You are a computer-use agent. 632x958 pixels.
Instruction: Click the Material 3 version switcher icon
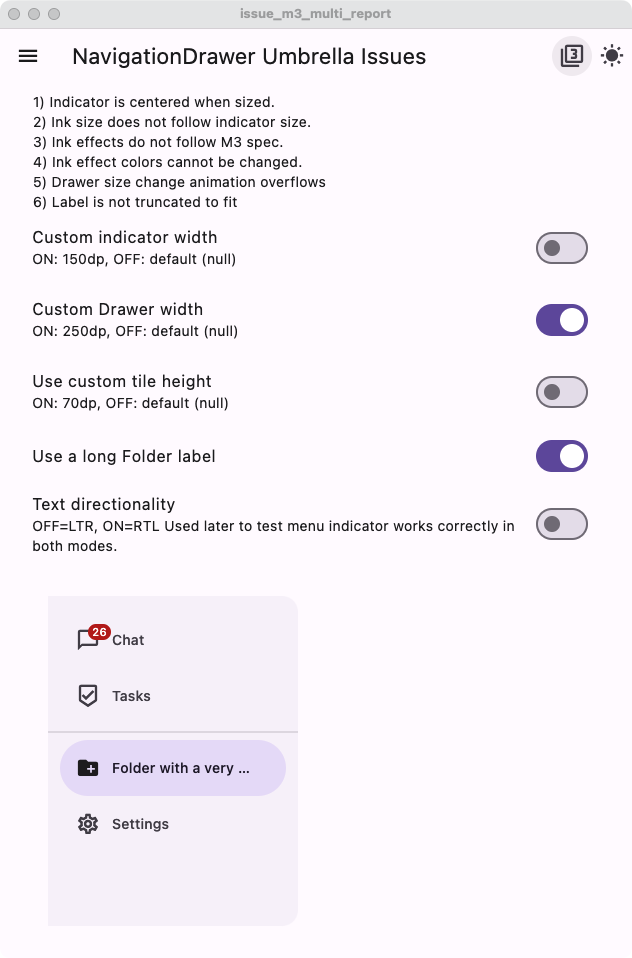[570, 56]
